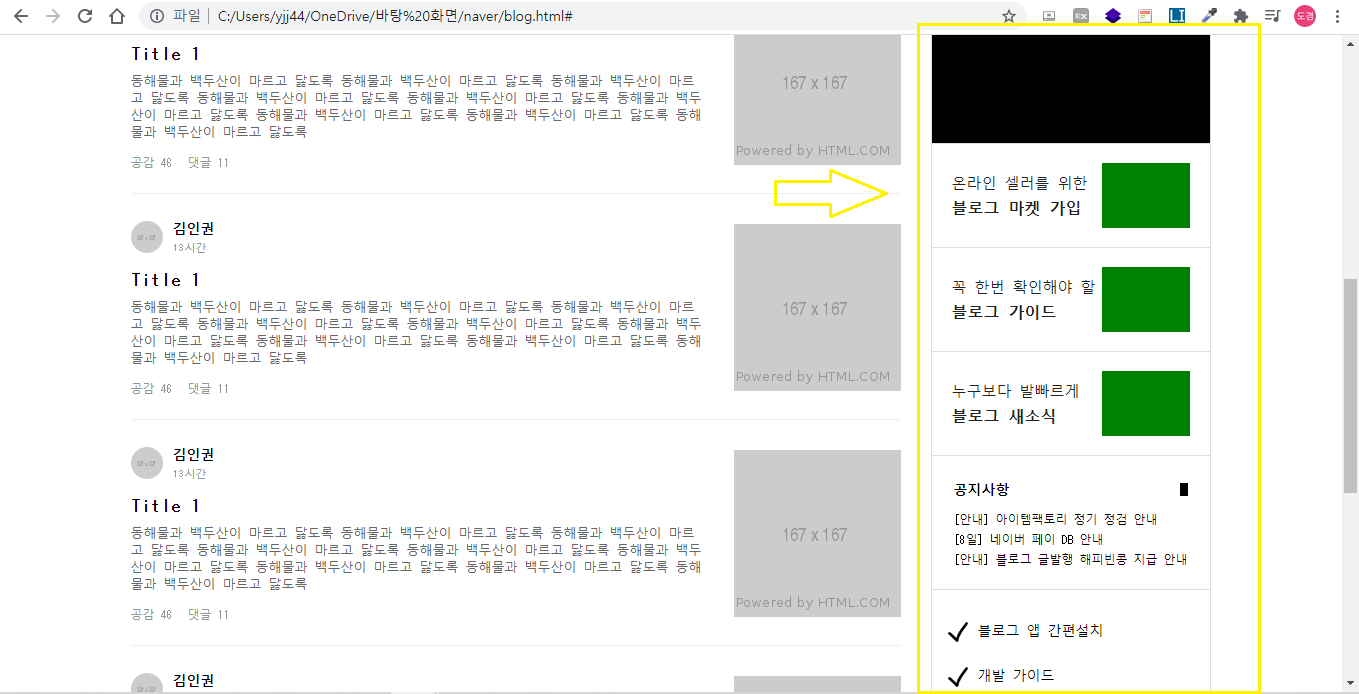
Task: Open the blue LI extension icon
Action: pyautogui.click(x=1177, y=16)
